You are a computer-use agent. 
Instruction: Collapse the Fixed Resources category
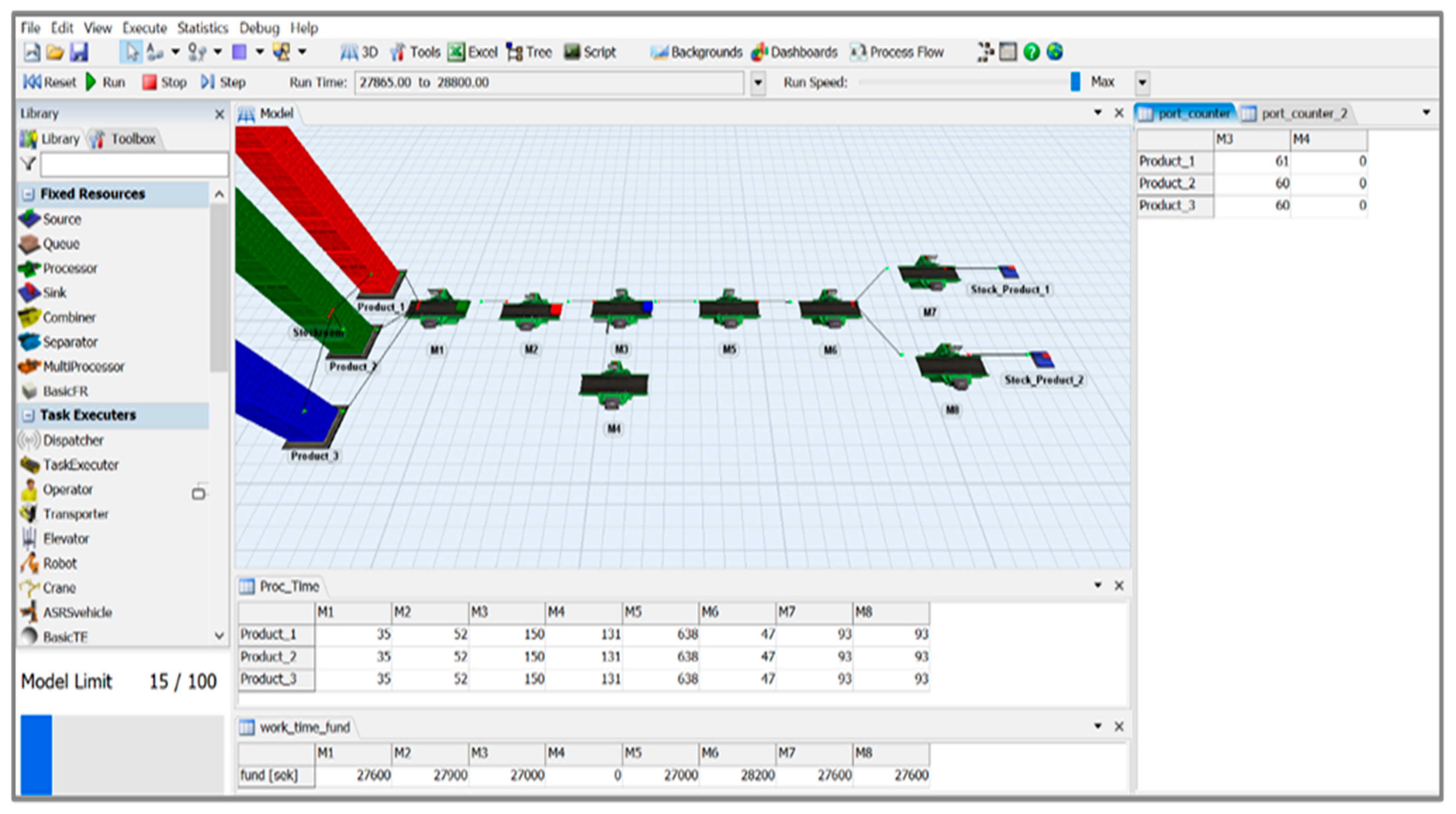pos(28,194)
